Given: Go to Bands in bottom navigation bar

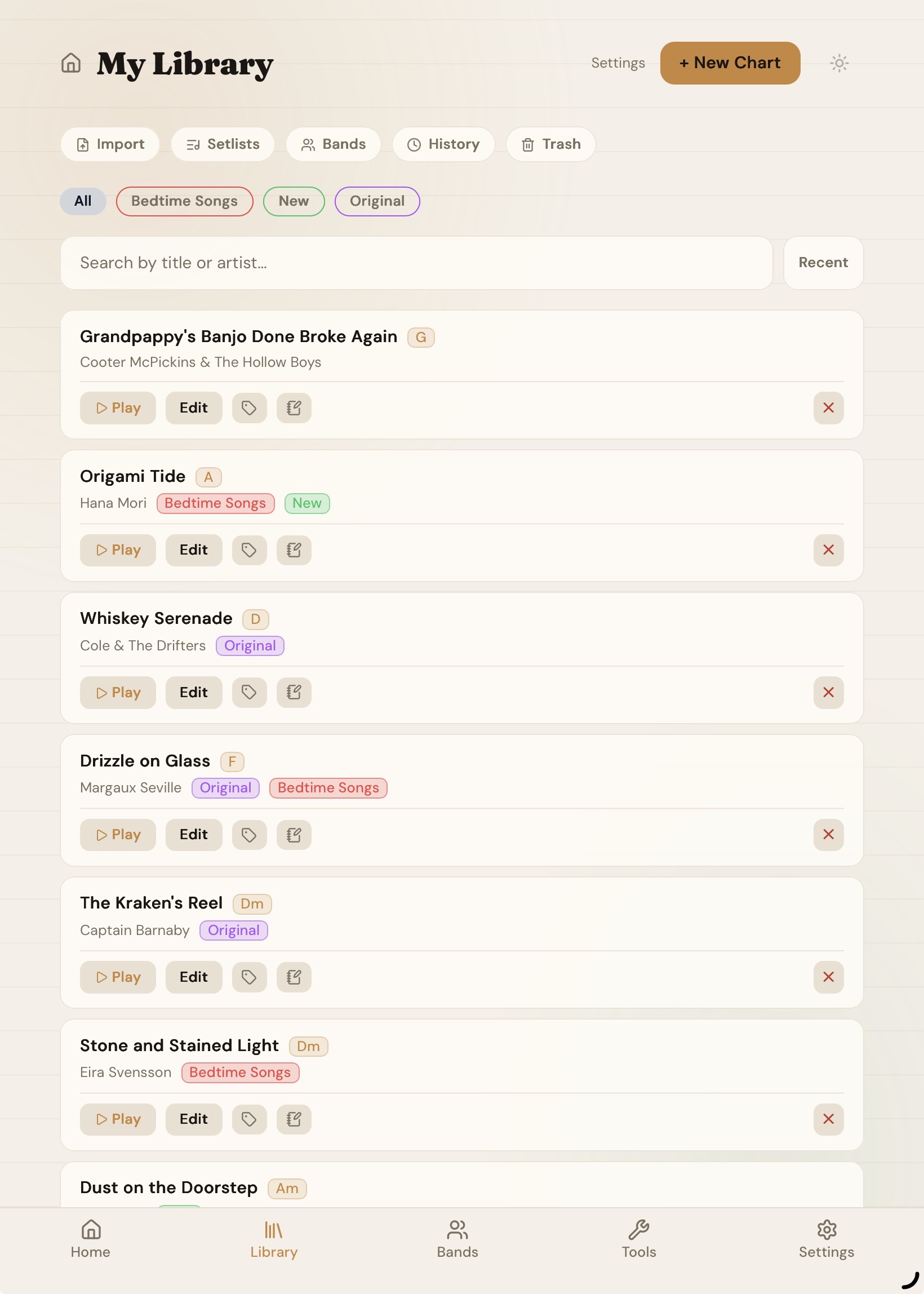Looking at the screenshot, I should (x=457, y=1239).
